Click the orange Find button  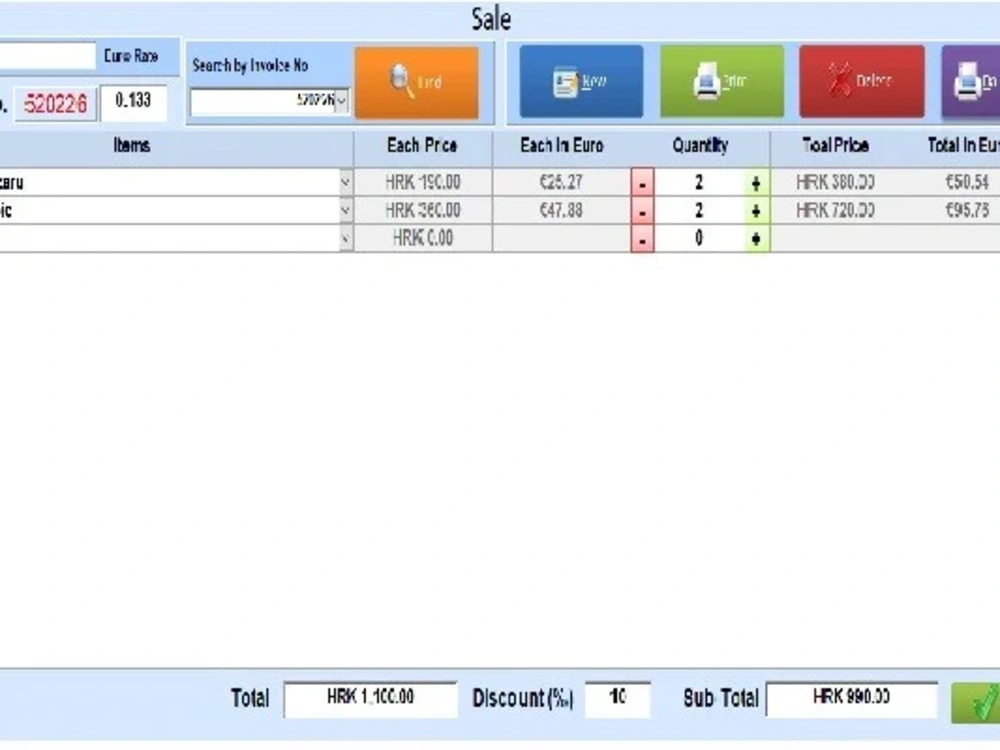pos(416,82)
